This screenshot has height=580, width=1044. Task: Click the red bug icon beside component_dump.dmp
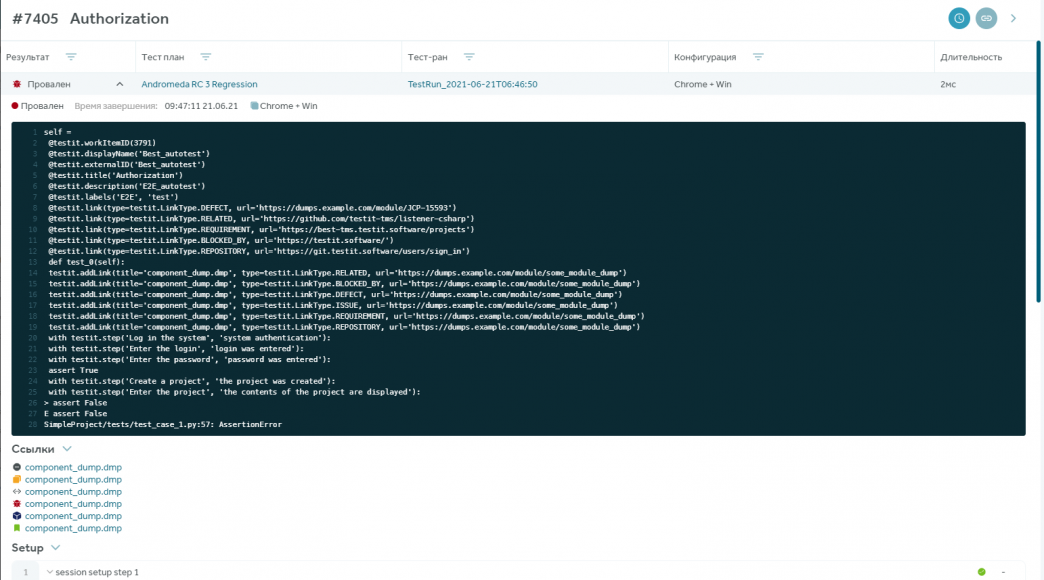click(x=17, y=504)
